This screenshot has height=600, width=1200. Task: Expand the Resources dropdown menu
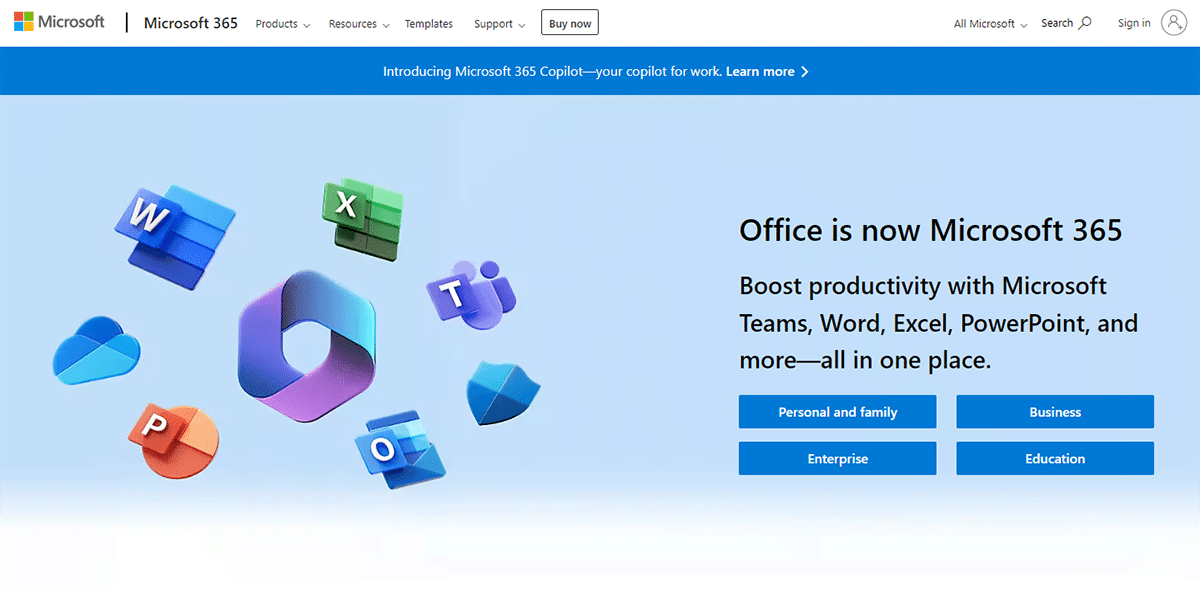[359, 24]
